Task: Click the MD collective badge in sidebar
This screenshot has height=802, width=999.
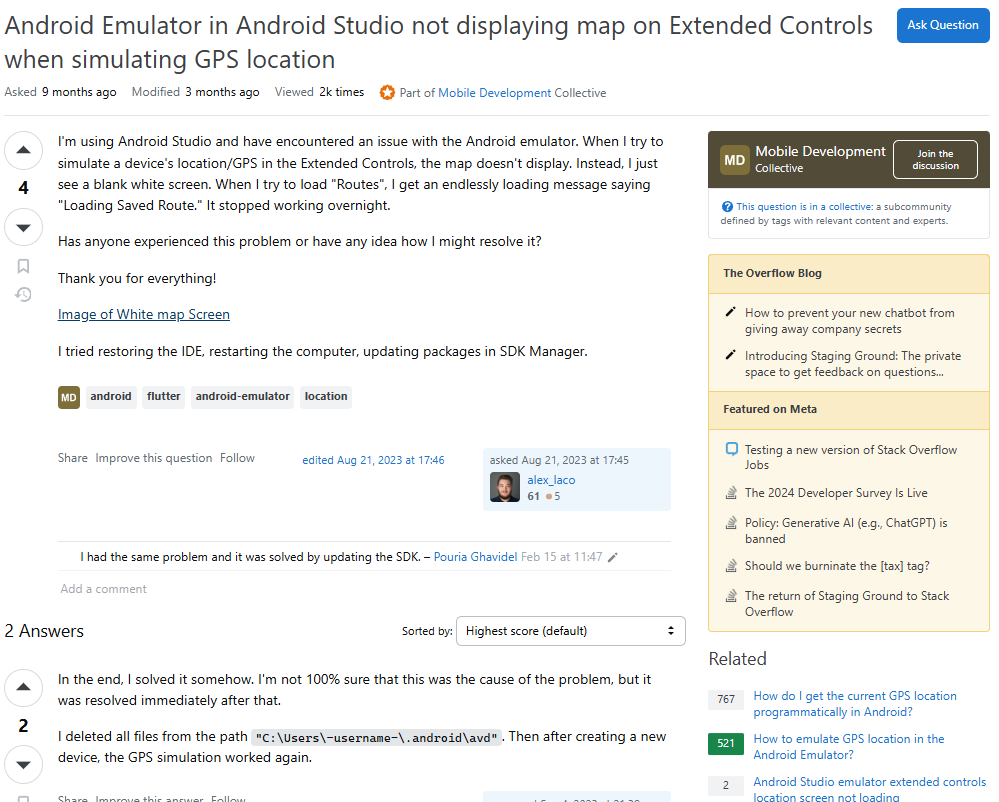Action: (734, 160)
